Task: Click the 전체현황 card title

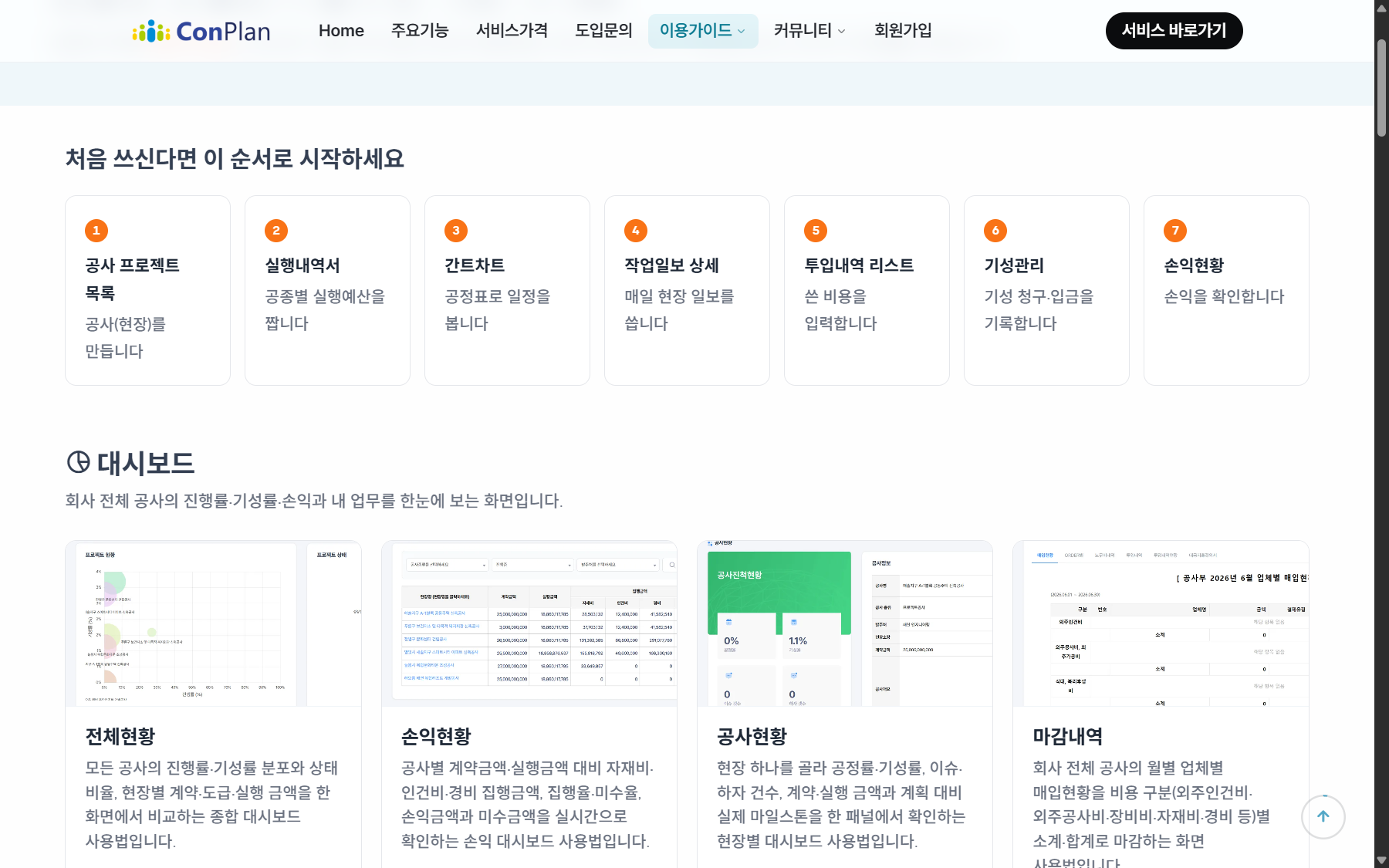Action: click(120, 736)
